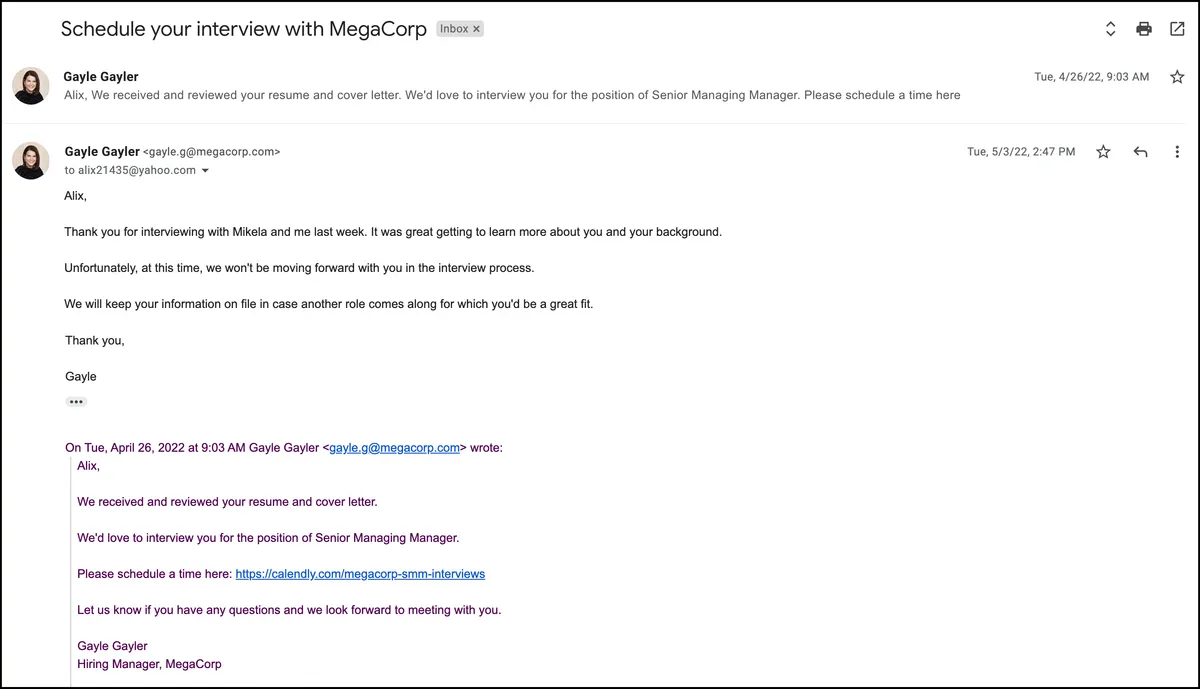Screen dimensions: 1200x689
Task: Click Gayle Gayler's avatar on expanded message
Action: (30, 161)
